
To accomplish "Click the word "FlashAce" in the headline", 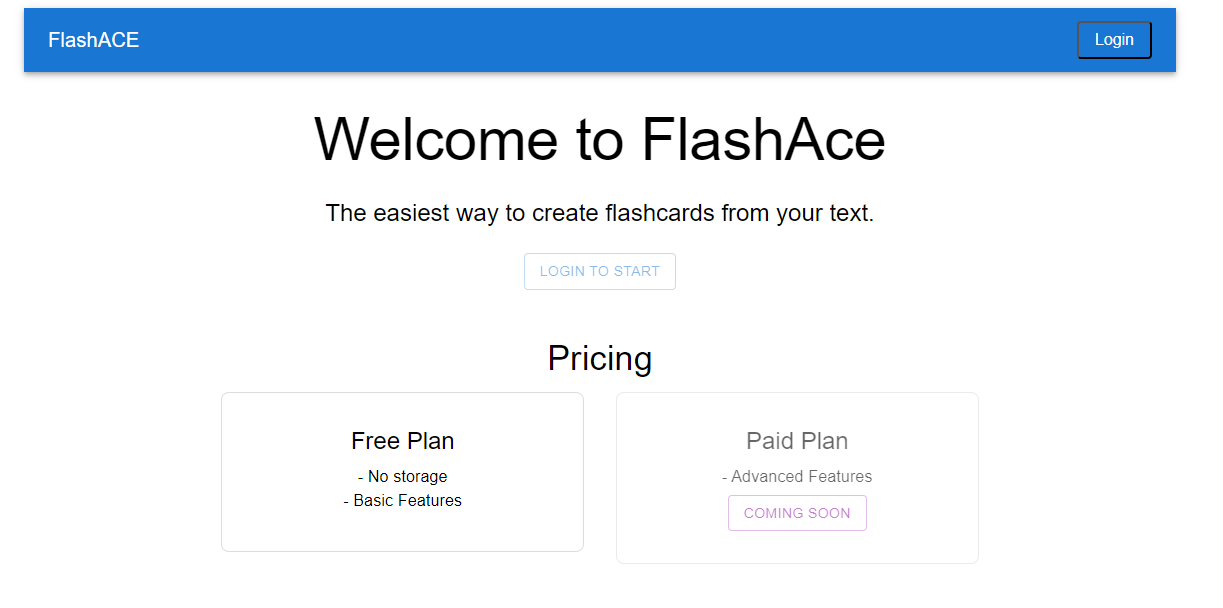I will click(763, 139).
